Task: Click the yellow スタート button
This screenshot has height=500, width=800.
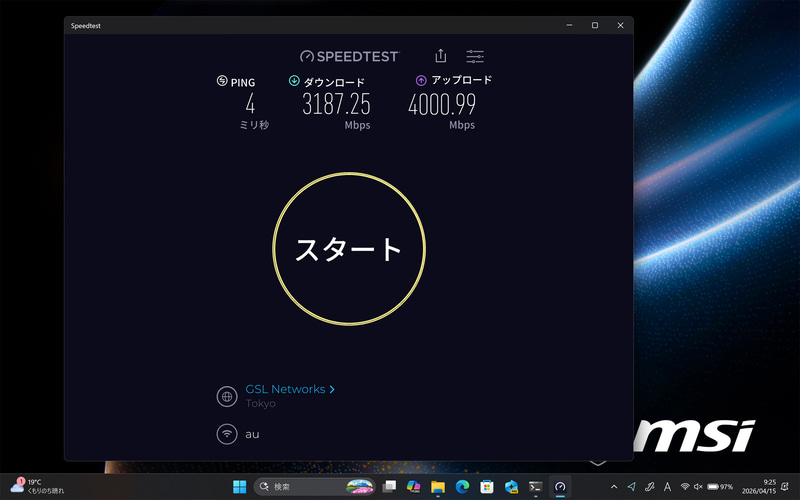Action: point(349,248)
